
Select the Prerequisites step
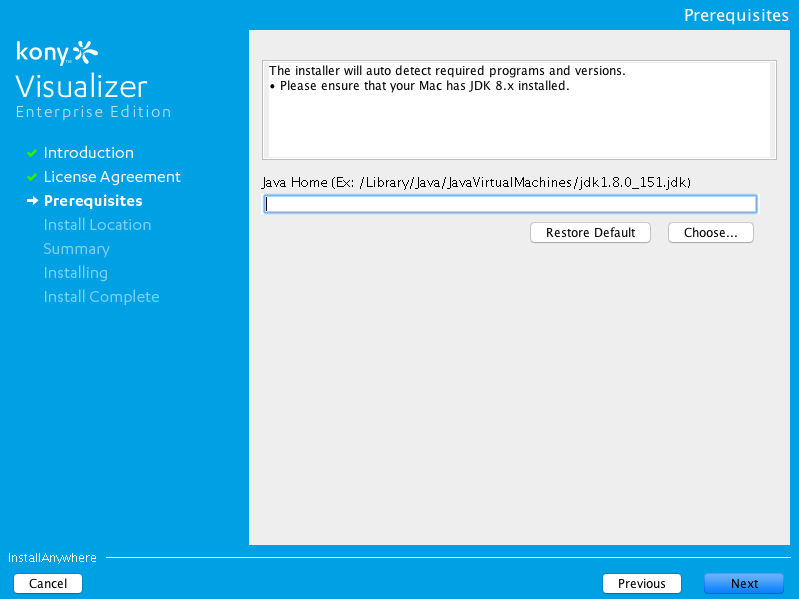coord(93,201)
